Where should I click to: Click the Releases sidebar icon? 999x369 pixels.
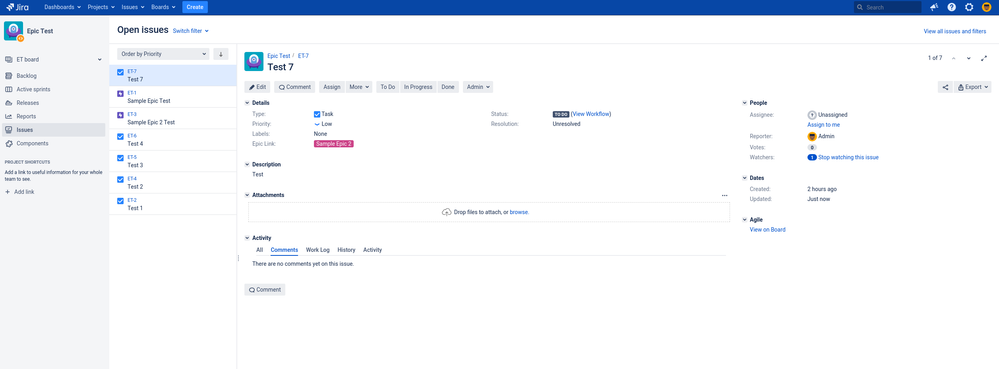click(x=9, y=103)
